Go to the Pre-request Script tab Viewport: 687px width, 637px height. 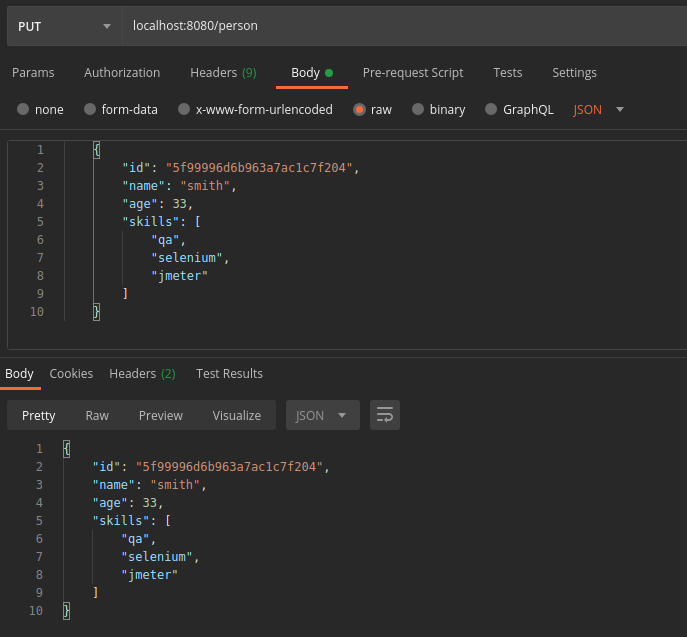coord(412,73)
